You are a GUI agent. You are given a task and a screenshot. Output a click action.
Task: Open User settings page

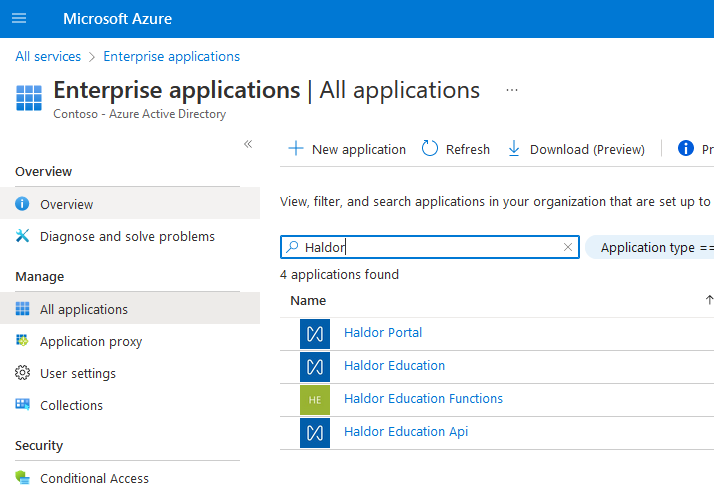click(130, 373)
